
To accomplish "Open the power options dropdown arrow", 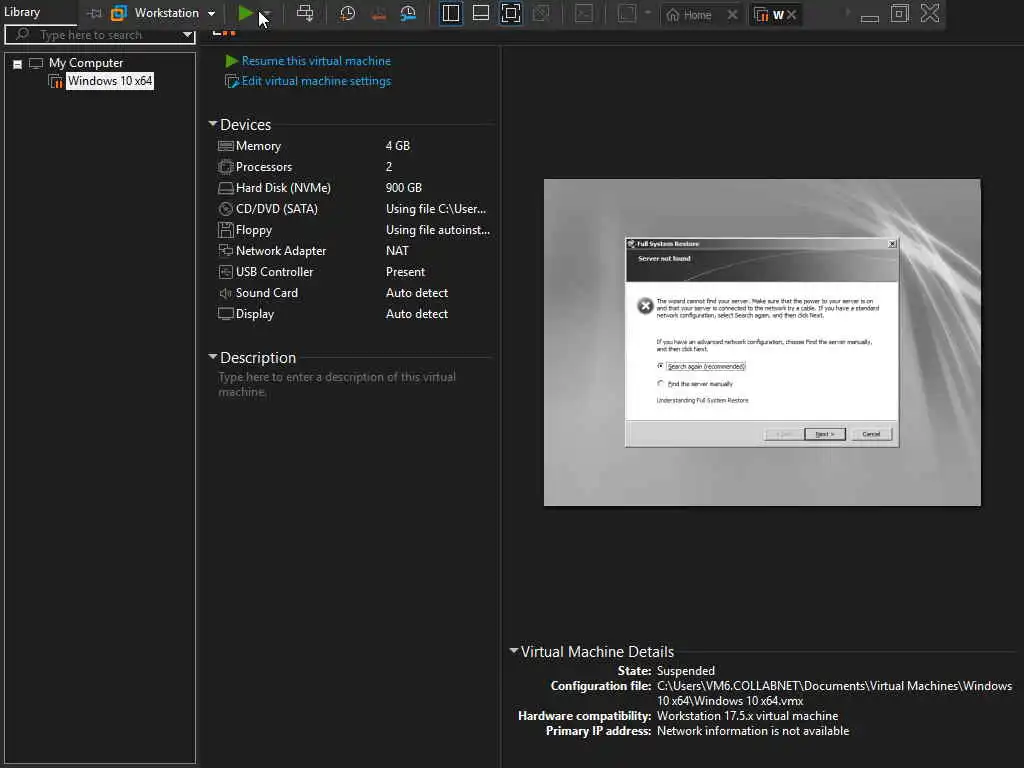I will (x=266, y=14).
